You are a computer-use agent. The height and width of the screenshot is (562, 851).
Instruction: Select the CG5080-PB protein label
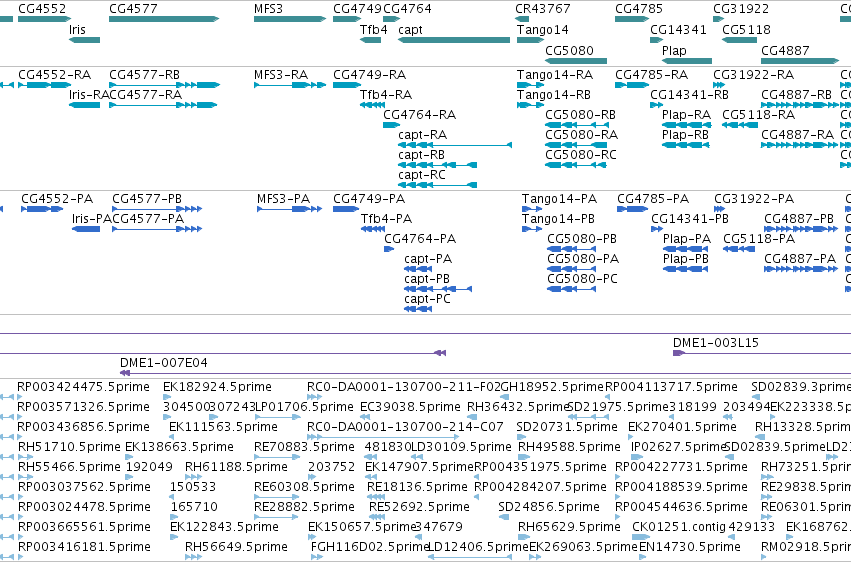pos(582,239)
